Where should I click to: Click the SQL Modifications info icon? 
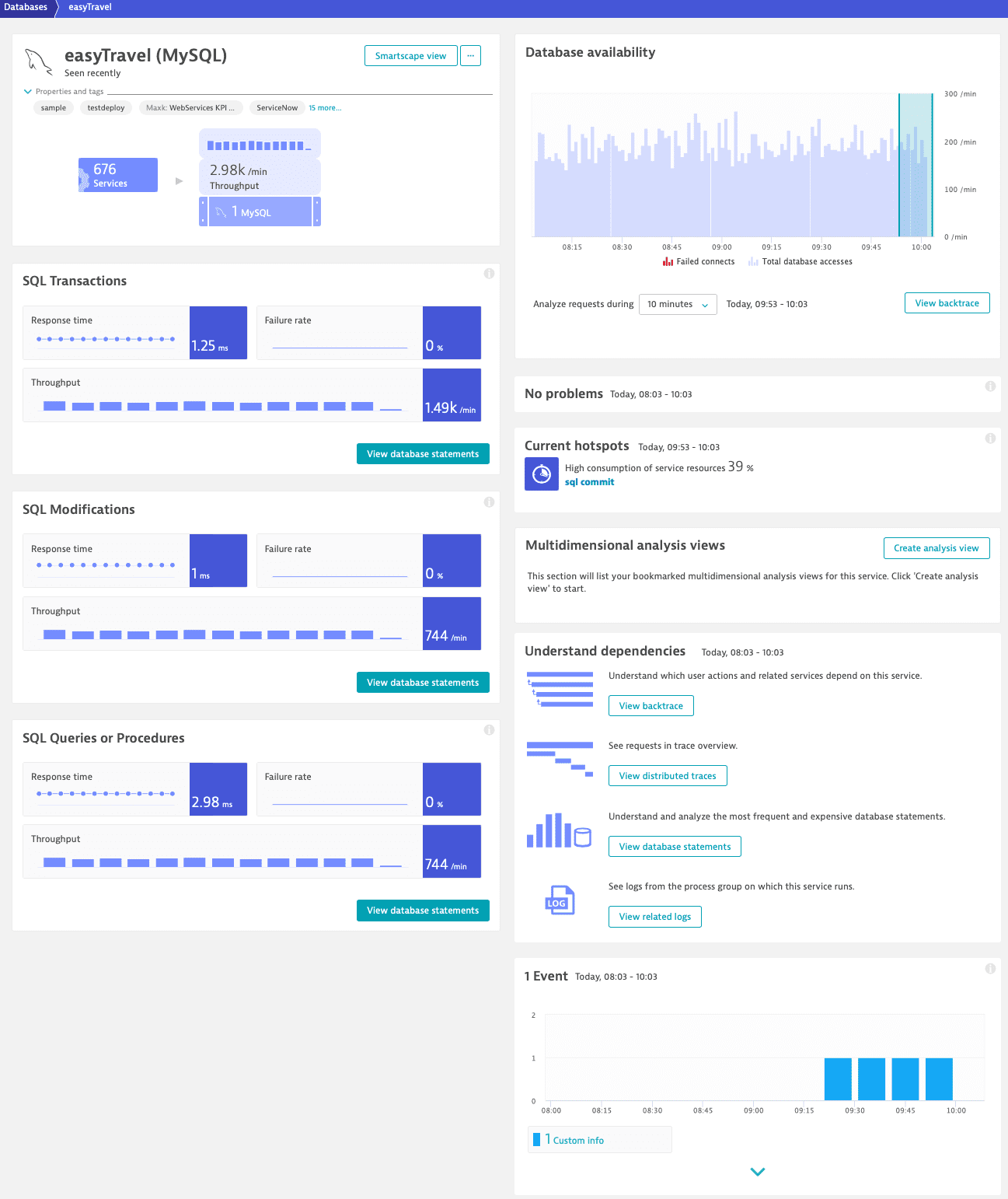(x=489, y=502)
